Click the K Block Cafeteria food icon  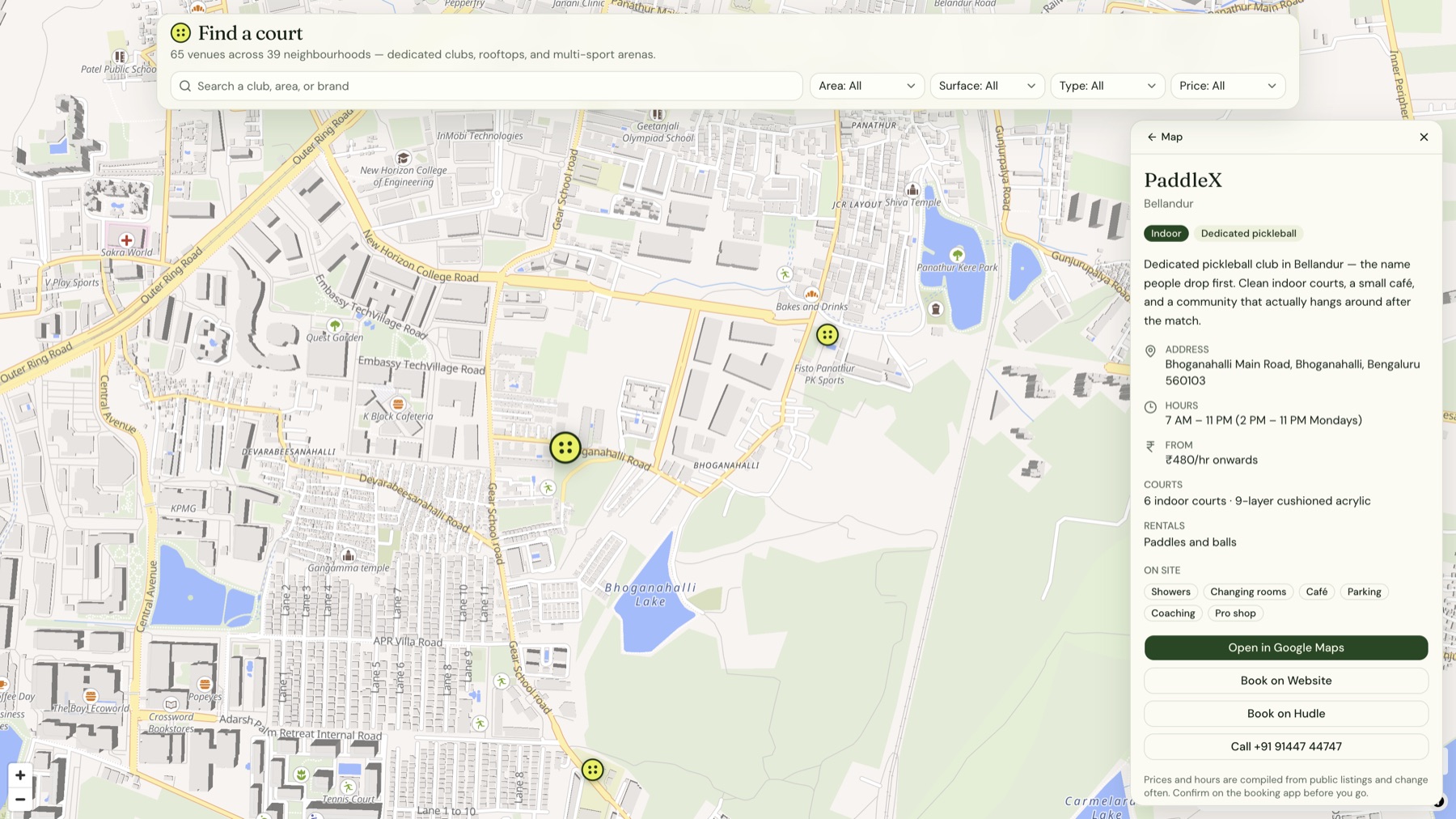(397, 404)
